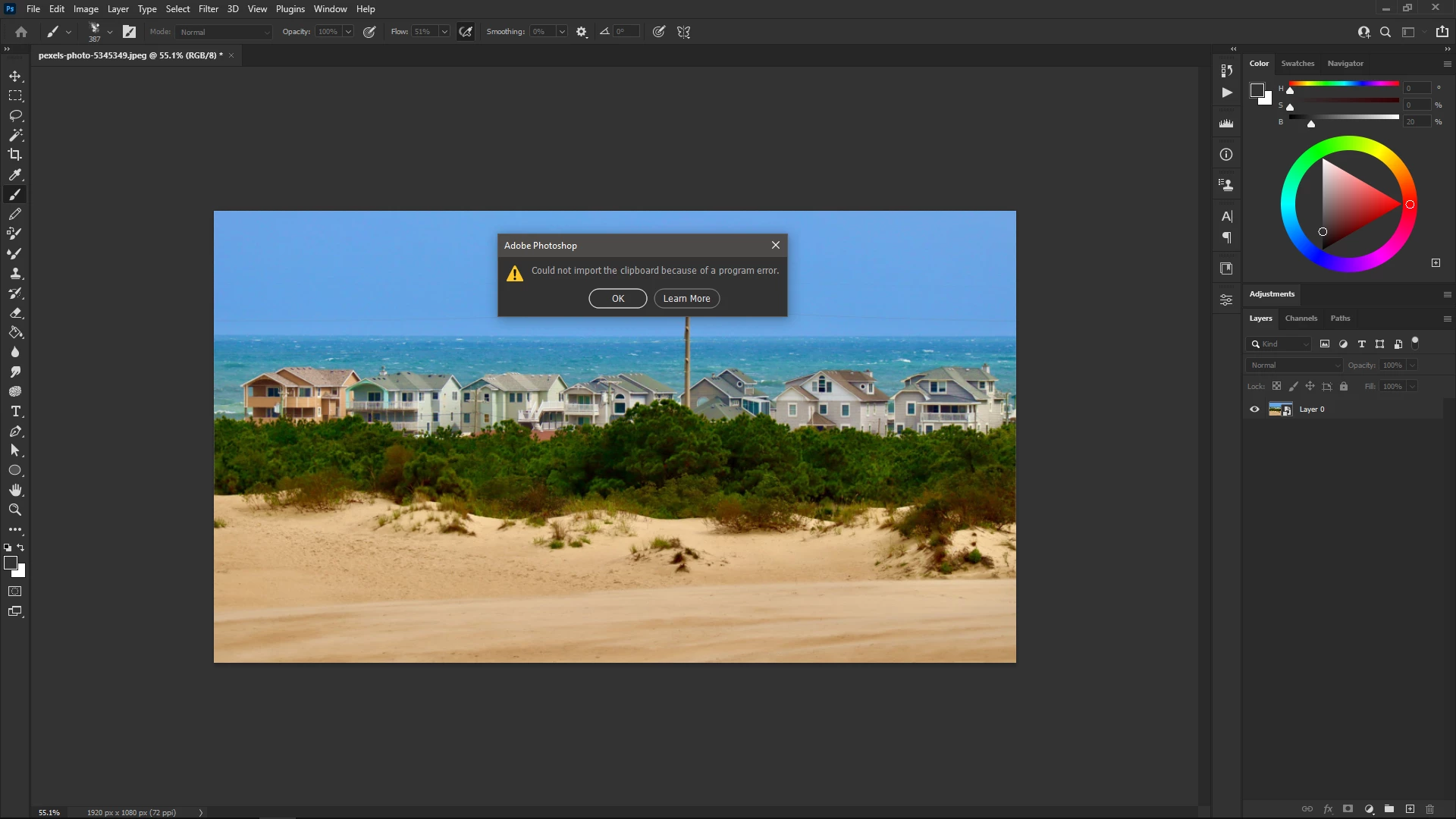Open the layer Kind filter dropdown
The height and width of the screenshot is (819, 1456).
1280,344
